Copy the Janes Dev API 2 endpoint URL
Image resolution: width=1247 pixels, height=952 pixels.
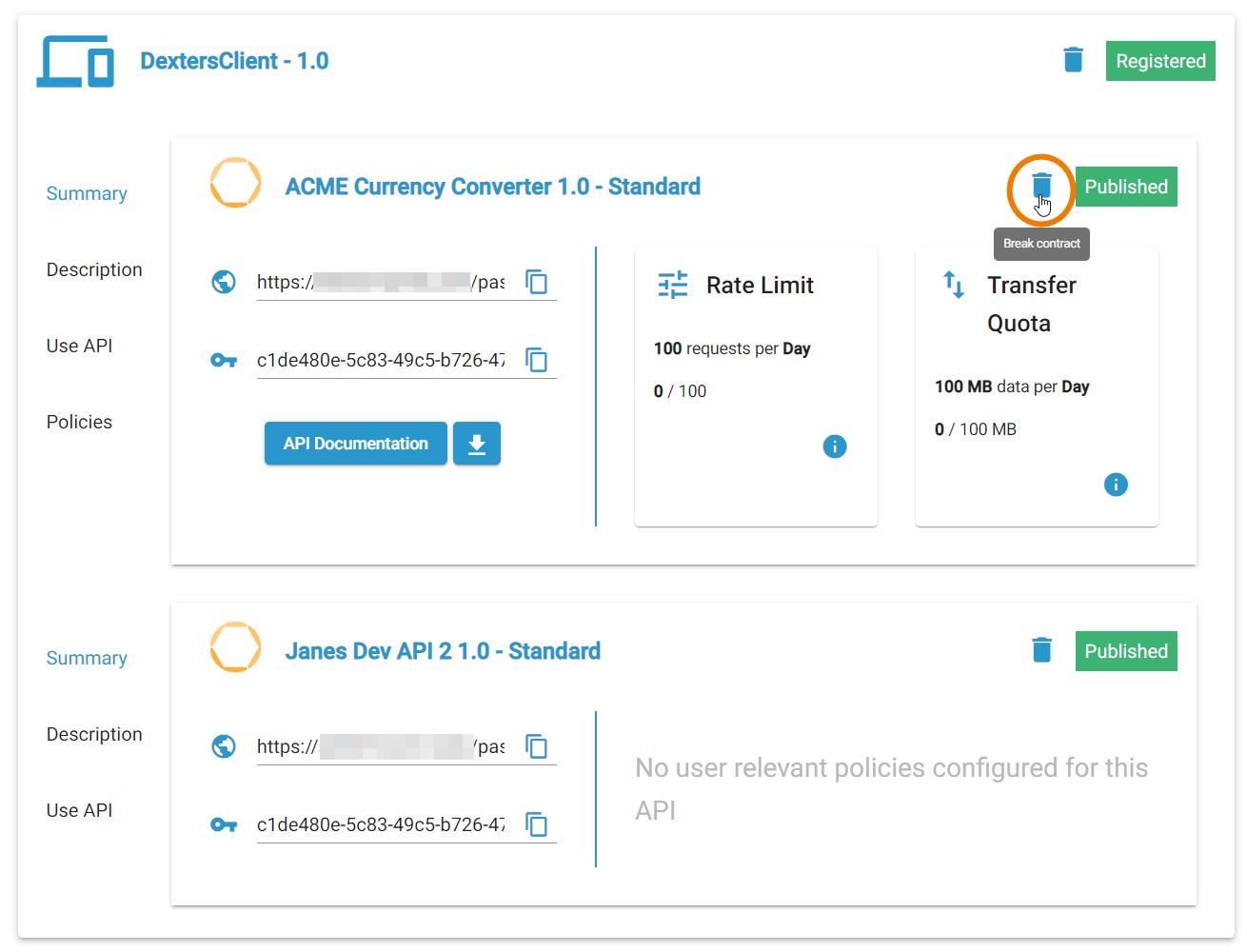[x=537, y=746]
